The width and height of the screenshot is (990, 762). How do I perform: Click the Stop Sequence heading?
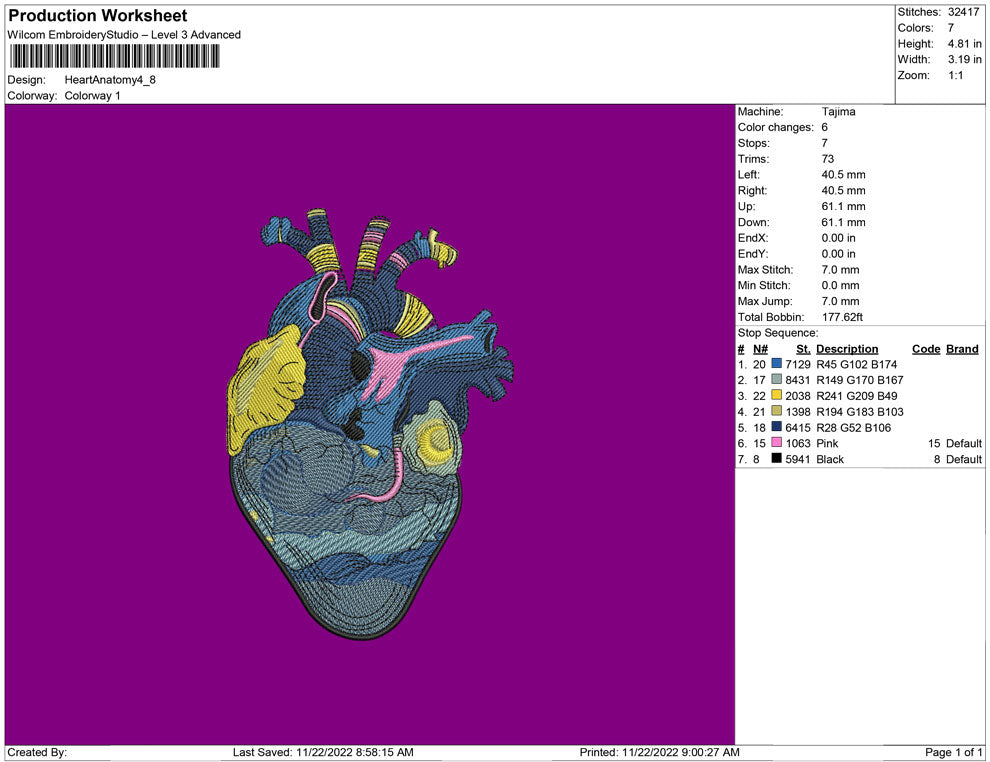coord(777,333)
